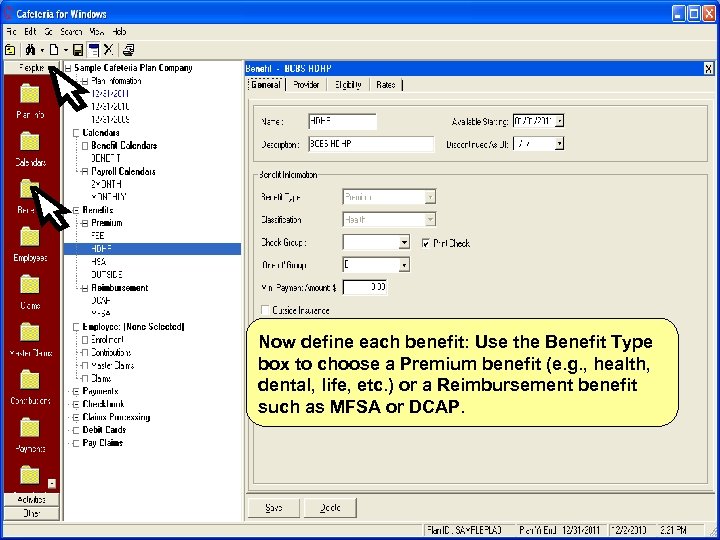Open the Discontinued As Of date dropdown
This screenshot has height=540, width=720.
[559, 144]
